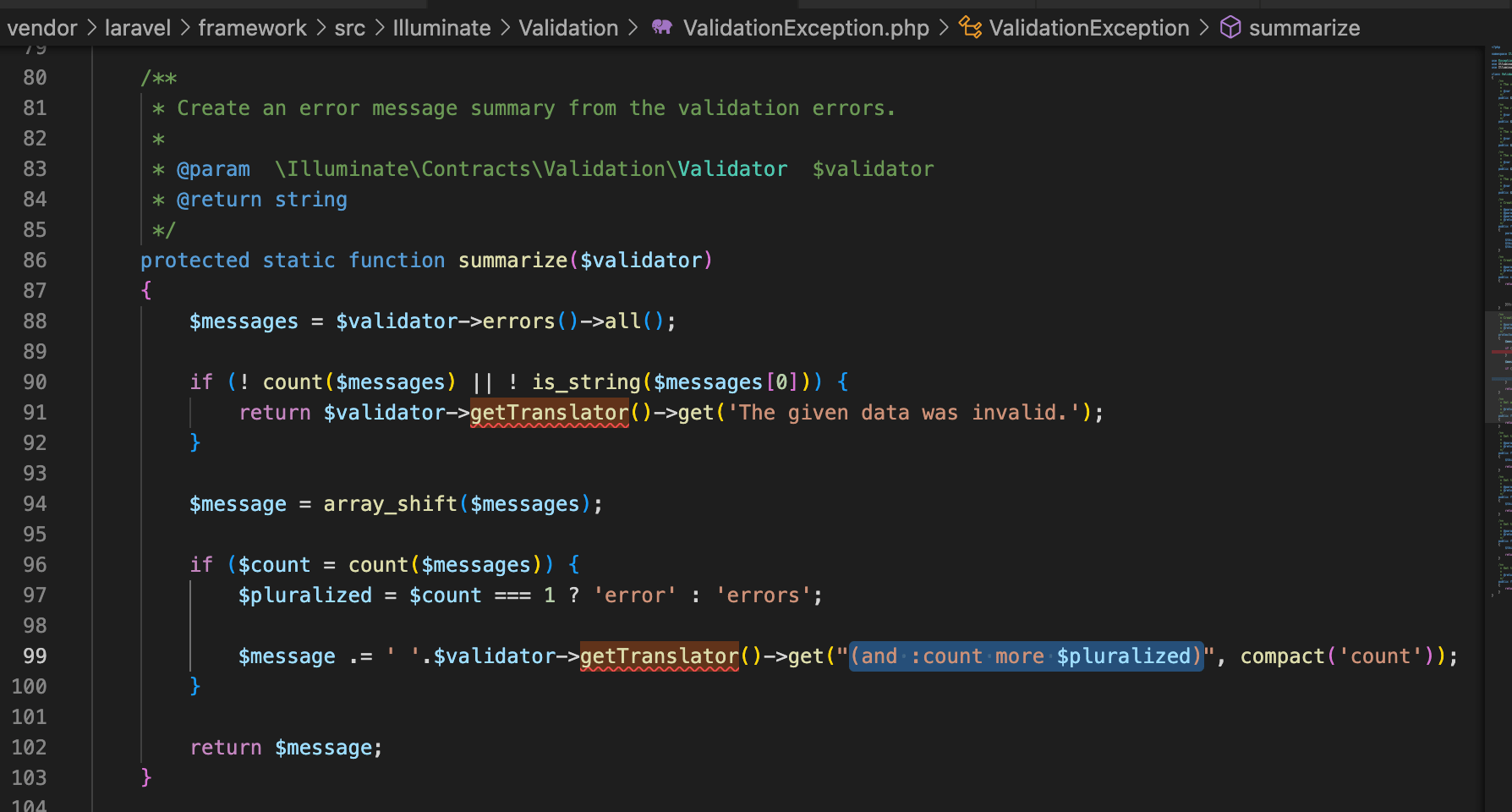Click 'The given data was invalid.' string
The height and width of the screenshot is (812, 1512).
click(x=903, y=413)
